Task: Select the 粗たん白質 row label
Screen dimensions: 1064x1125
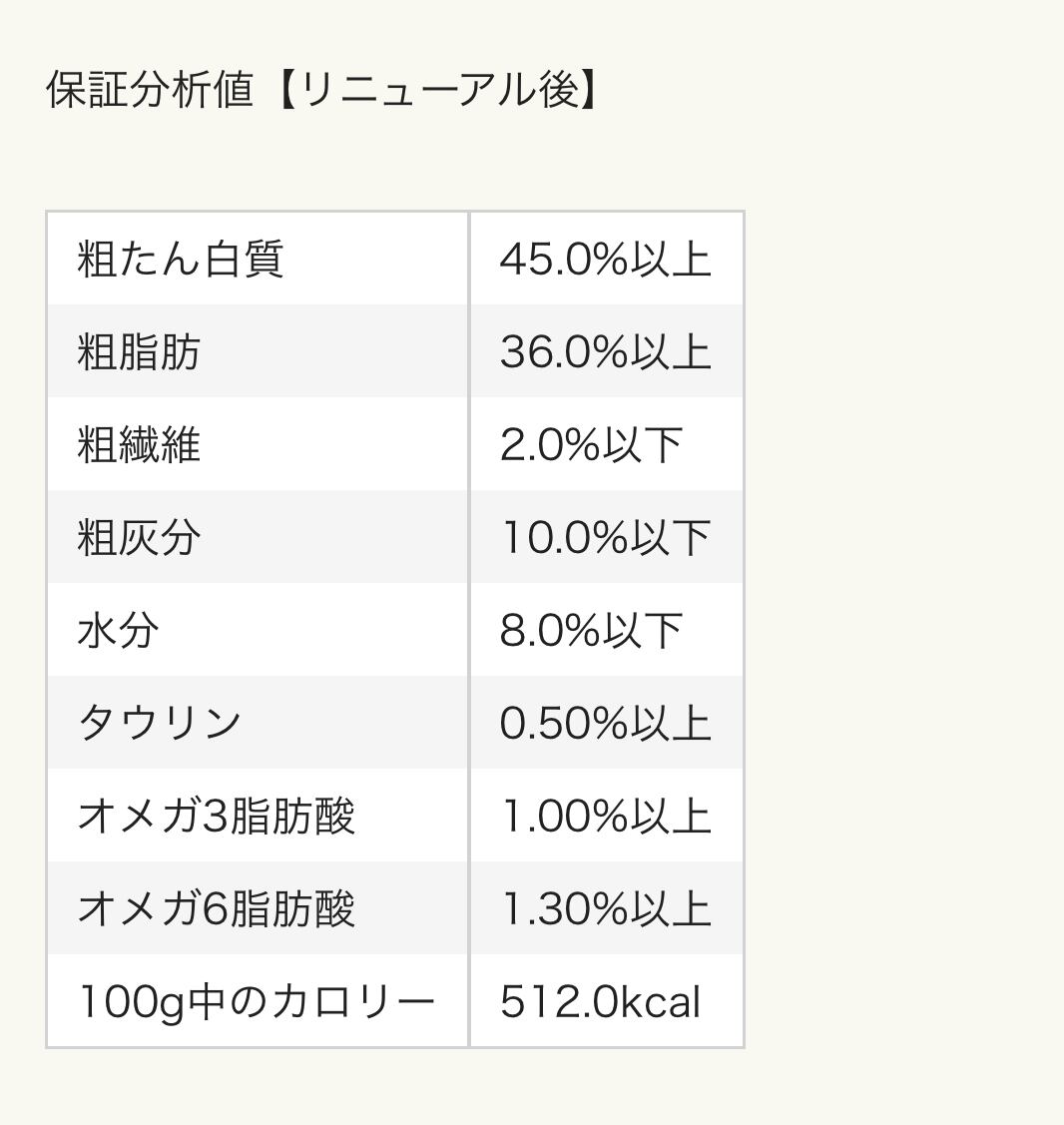Action: [181, 260]
